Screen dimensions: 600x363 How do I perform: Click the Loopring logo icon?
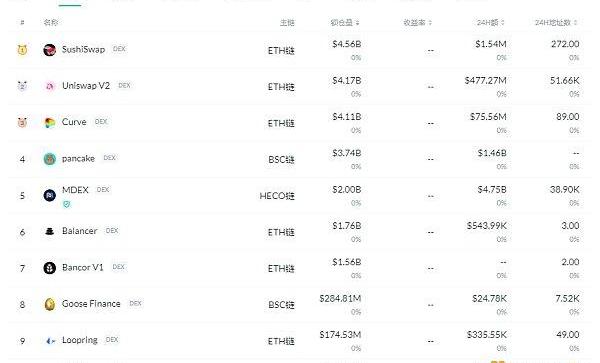coord(50,340)
